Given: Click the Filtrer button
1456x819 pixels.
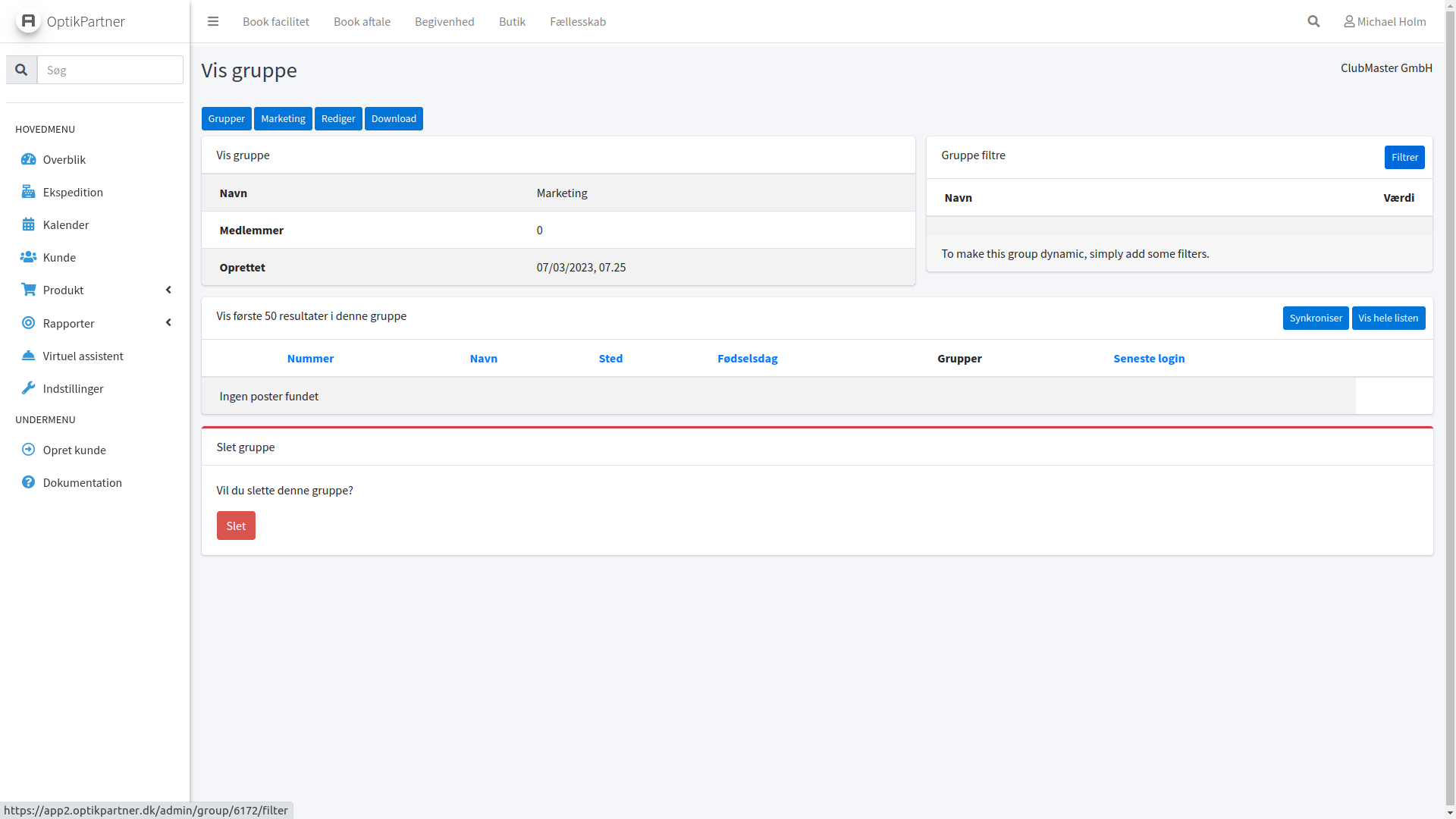Looking at the screenshot, I should [x=1404, y=157].
